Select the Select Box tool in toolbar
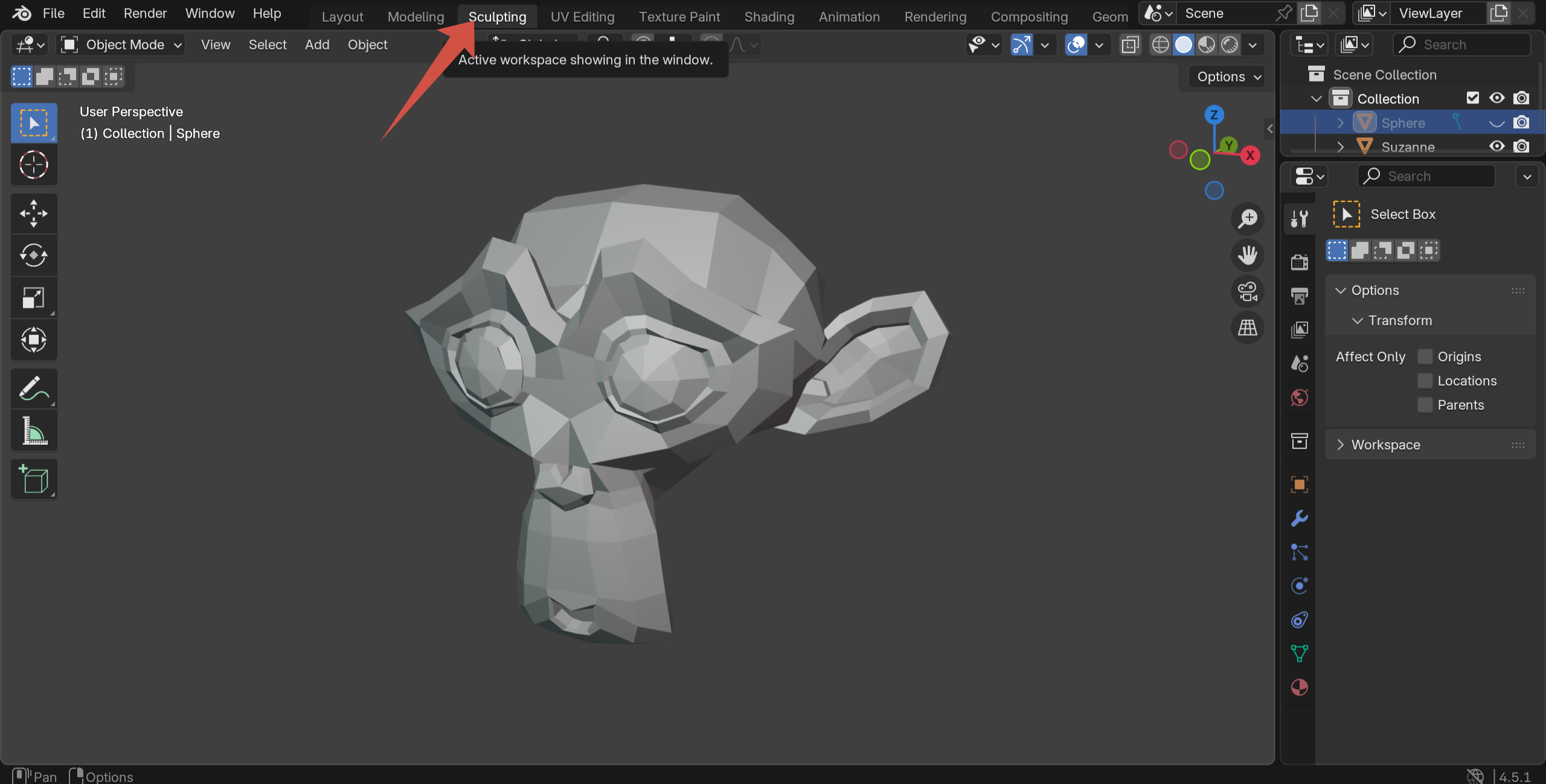The image size is (1546, 784). point(34,123)
